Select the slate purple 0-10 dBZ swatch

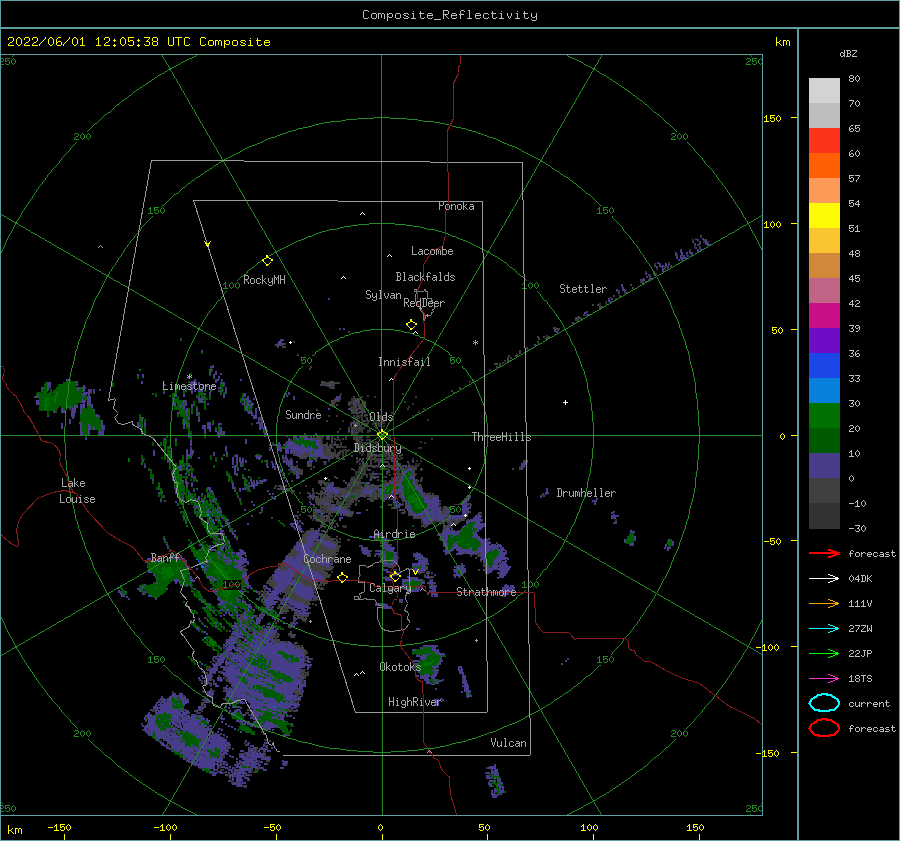(824, 466)
